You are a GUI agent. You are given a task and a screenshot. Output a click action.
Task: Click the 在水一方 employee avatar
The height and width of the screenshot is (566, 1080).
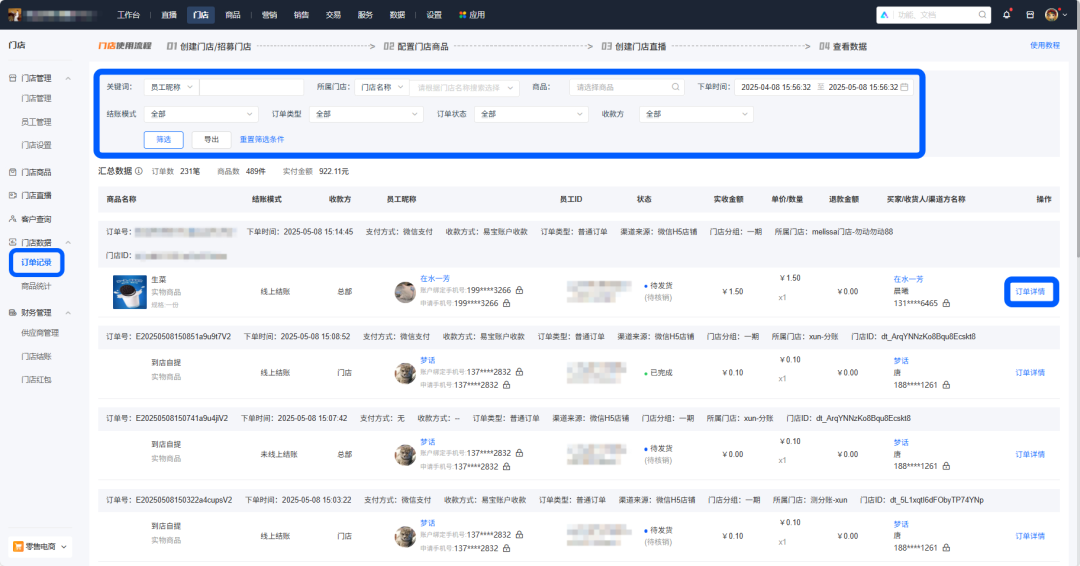click(405, 292)
